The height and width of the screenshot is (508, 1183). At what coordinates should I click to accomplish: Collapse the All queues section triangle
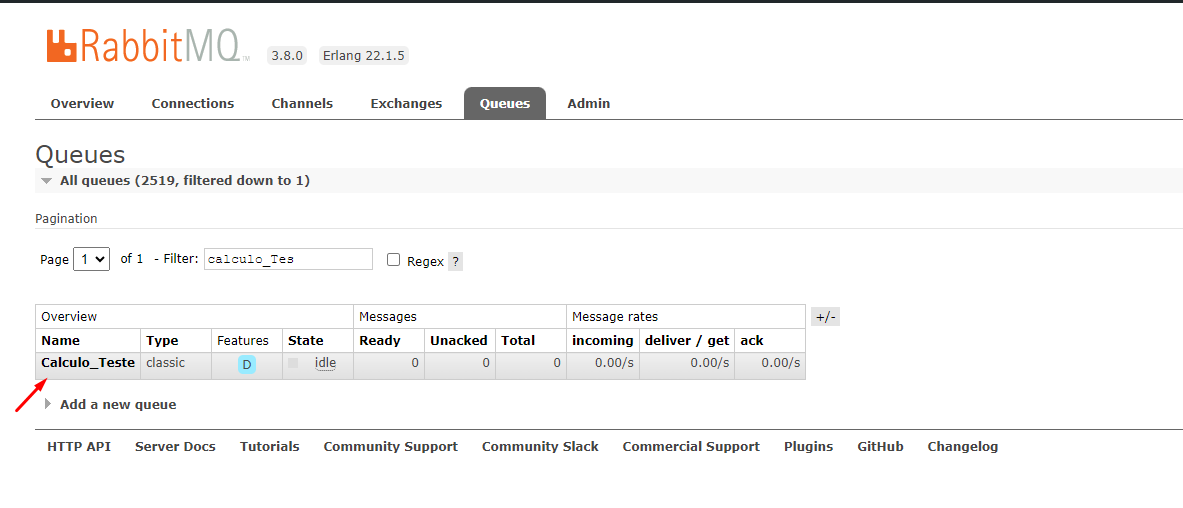[47, 181]
